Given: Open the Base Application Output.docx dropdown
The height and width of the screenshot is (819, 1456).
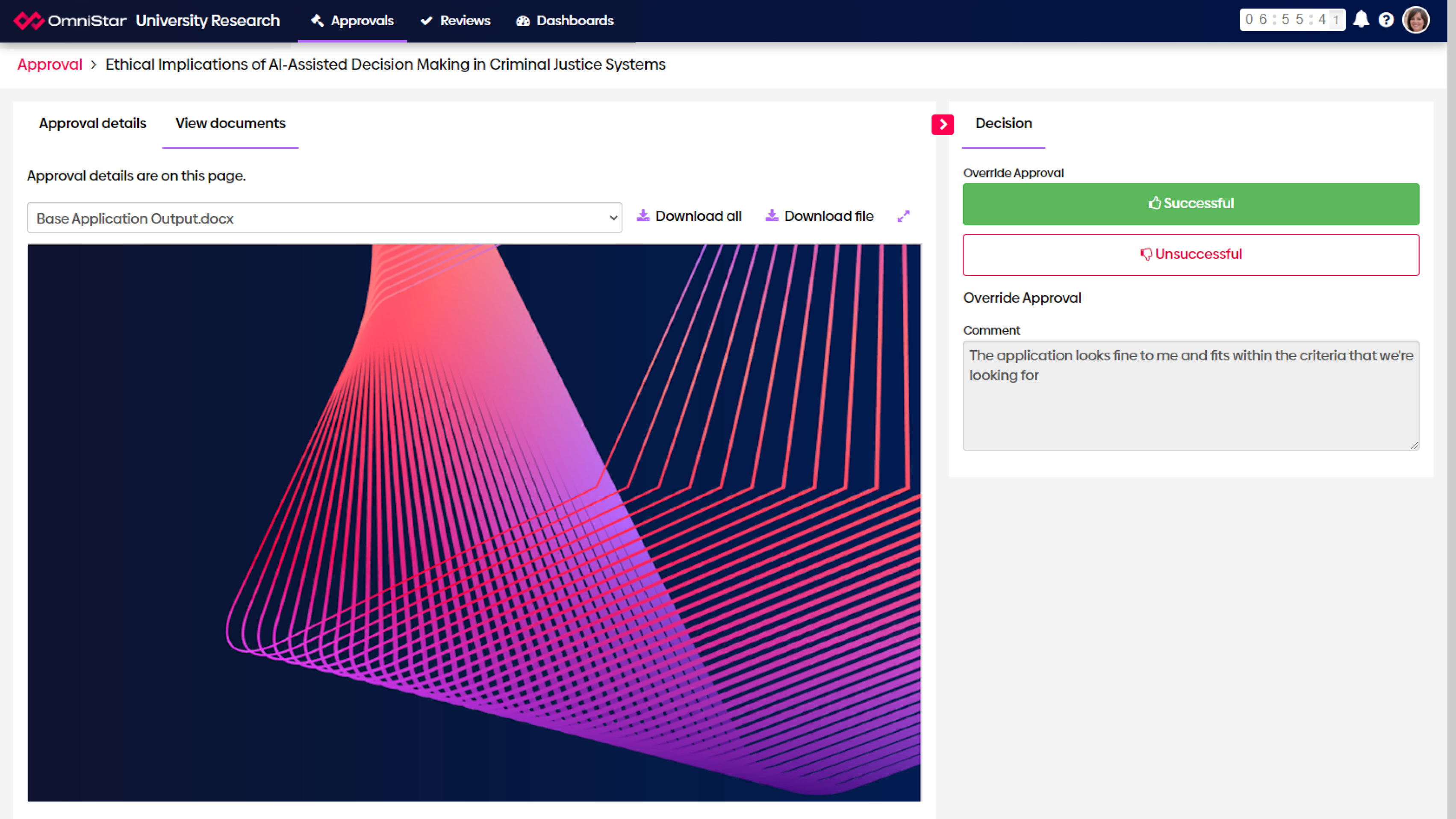Looking at the screenshot, I should point(324,218).
